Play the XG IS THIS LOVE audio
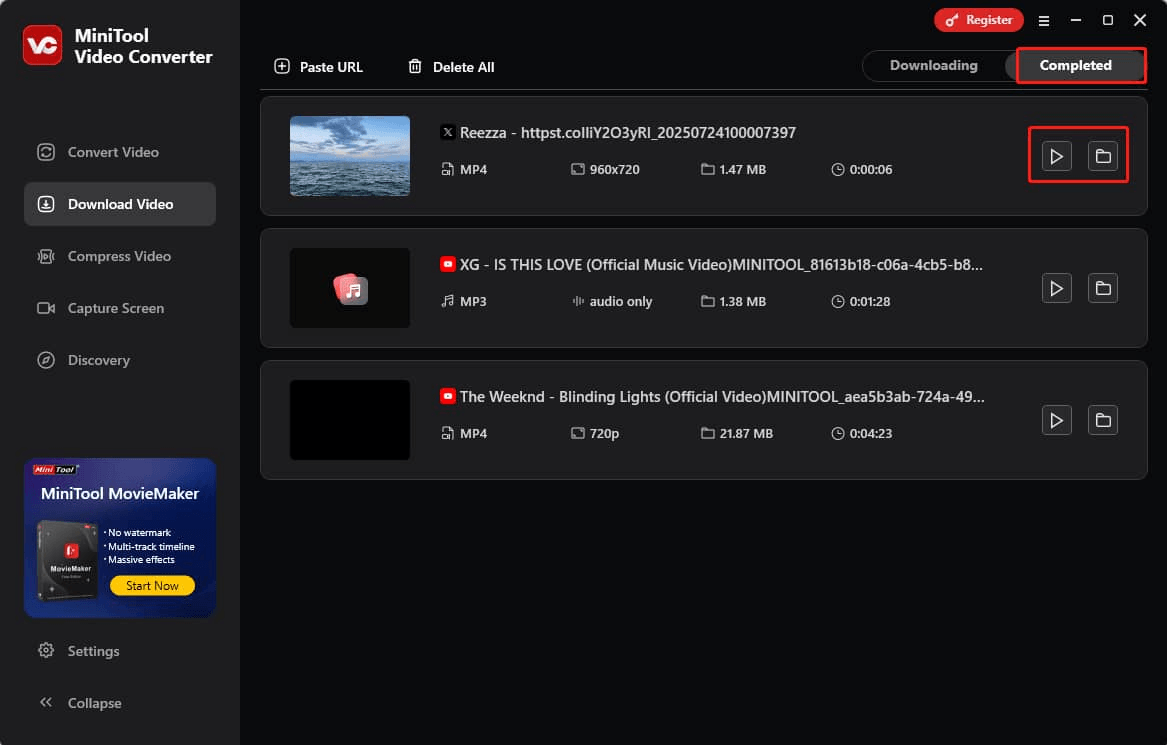Image resolution: width=1167 pixels, height=745 pixels. 1056,288
